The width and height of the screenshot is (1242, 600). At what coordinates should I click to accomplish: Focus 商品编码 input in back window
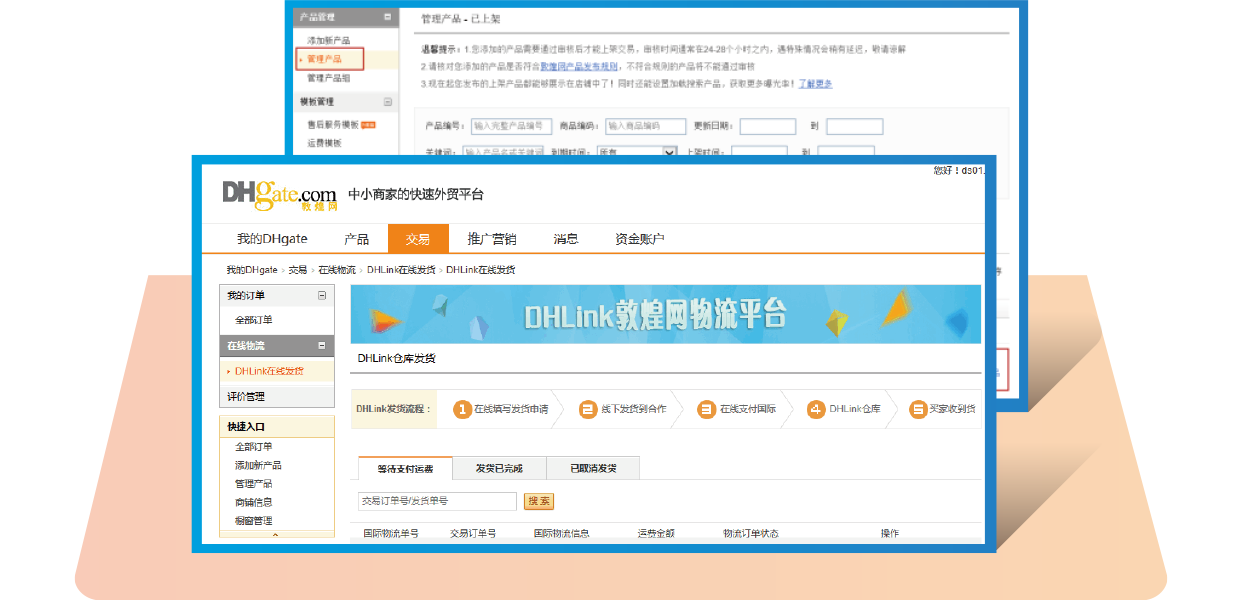[x=645, y=126]
